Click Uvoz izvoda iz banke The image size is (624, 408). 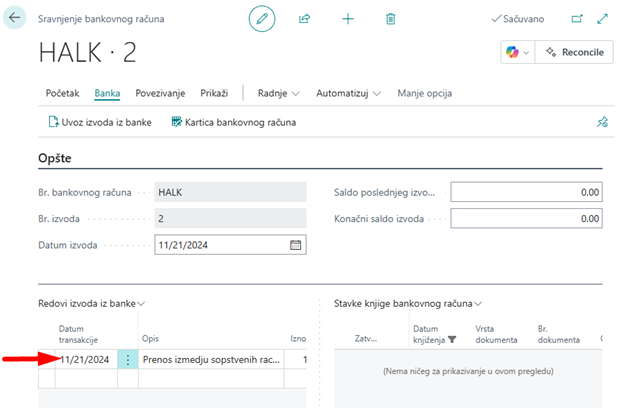(x=102, y=123)
